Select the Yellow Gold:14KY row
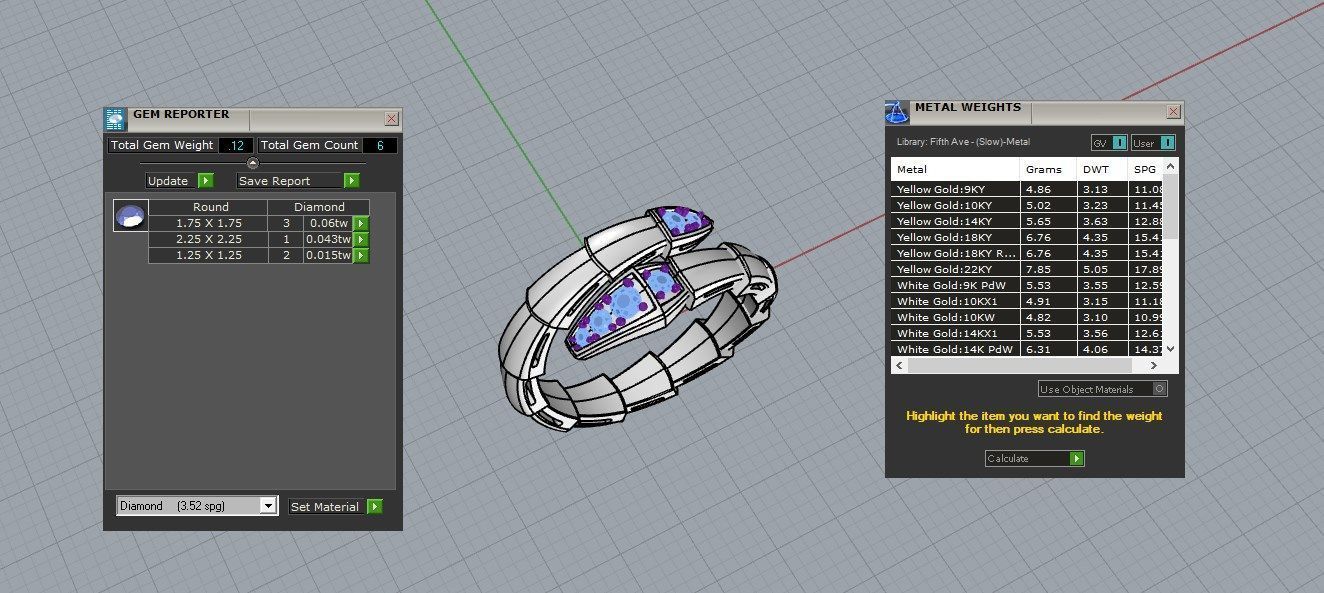 (x=1028, y=221)
